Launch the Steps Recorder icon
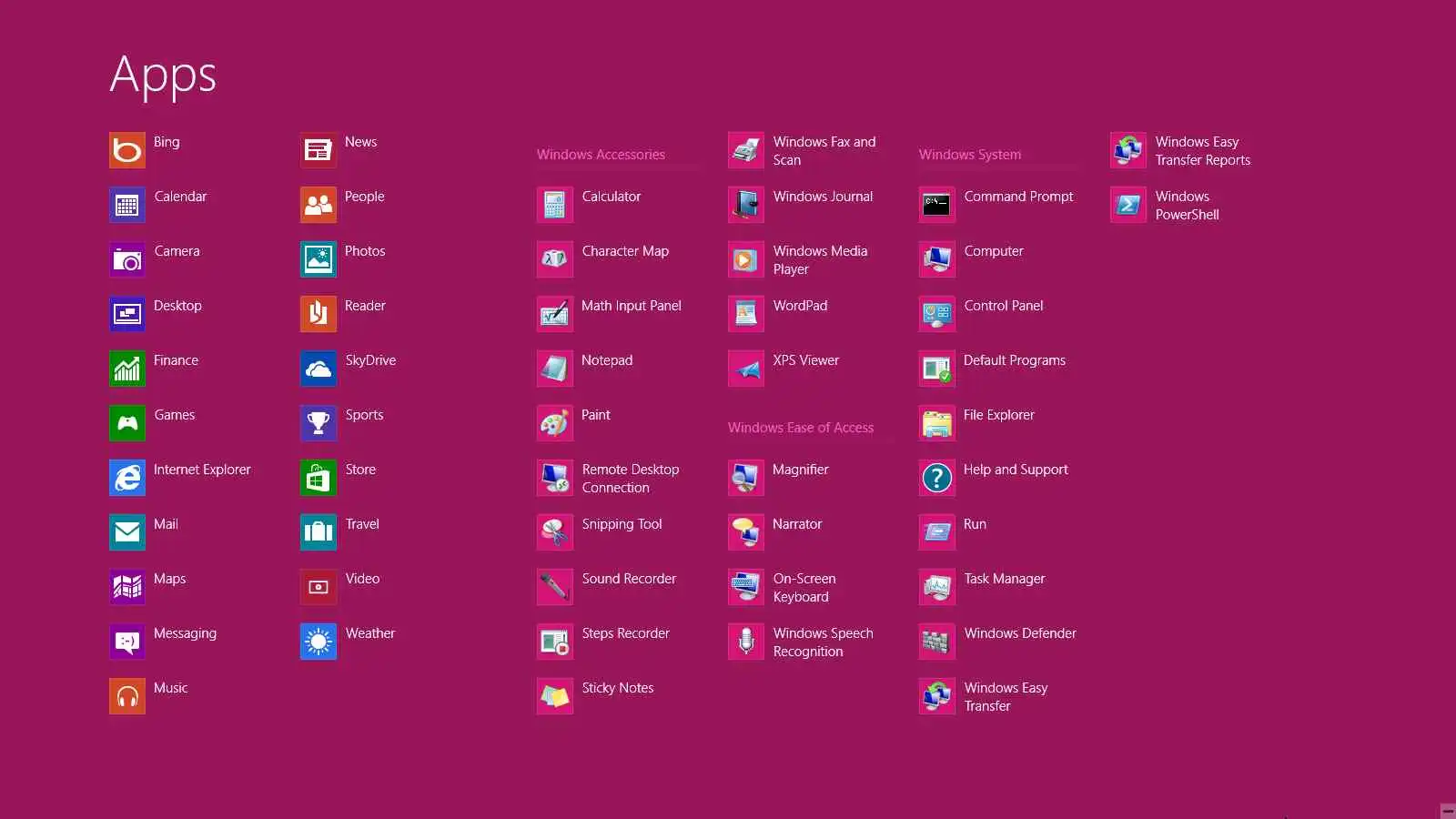 [555, 642]
